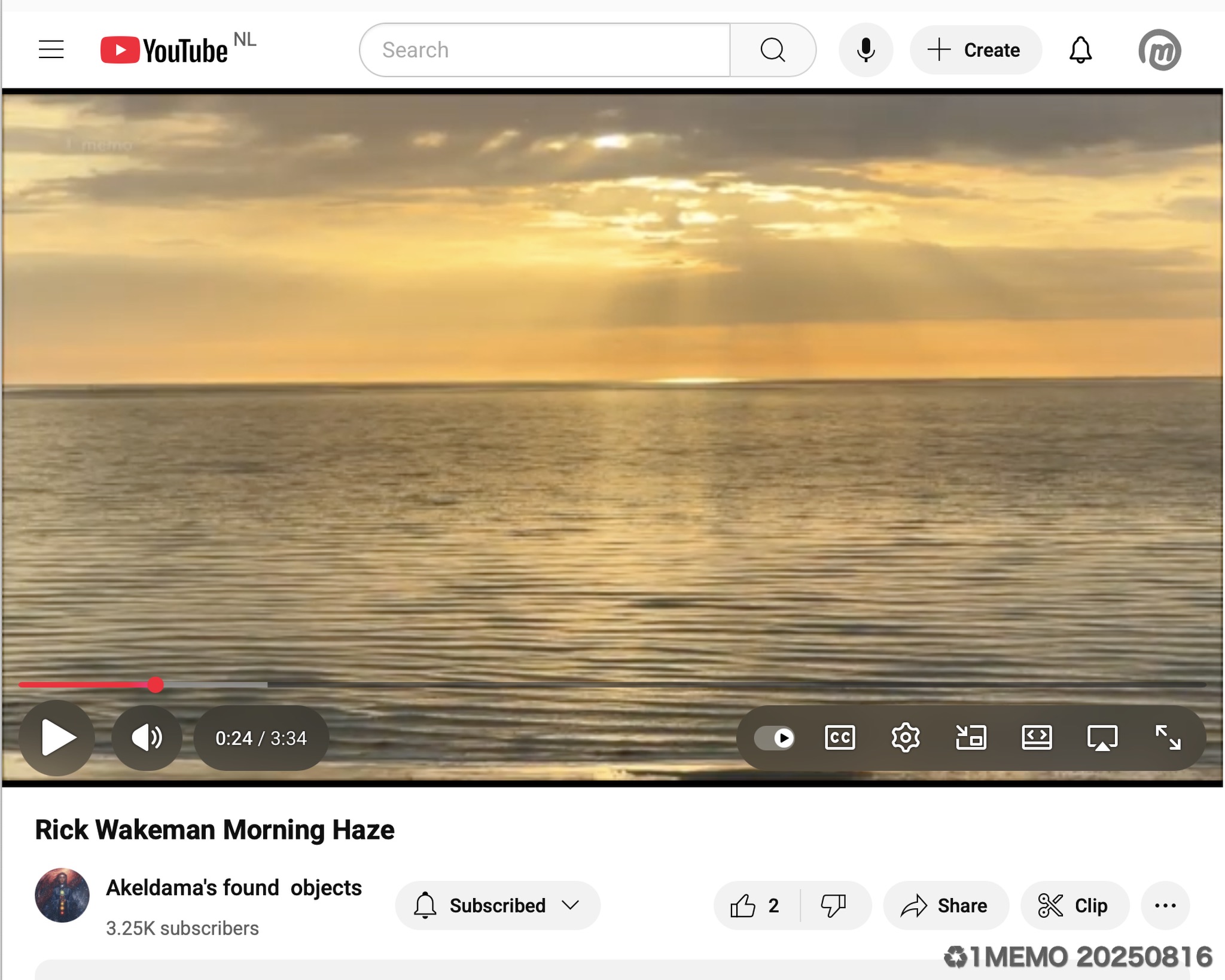Viewport: 1225px width, 980px height.
Task: Share this video
Action: point(946,905)
